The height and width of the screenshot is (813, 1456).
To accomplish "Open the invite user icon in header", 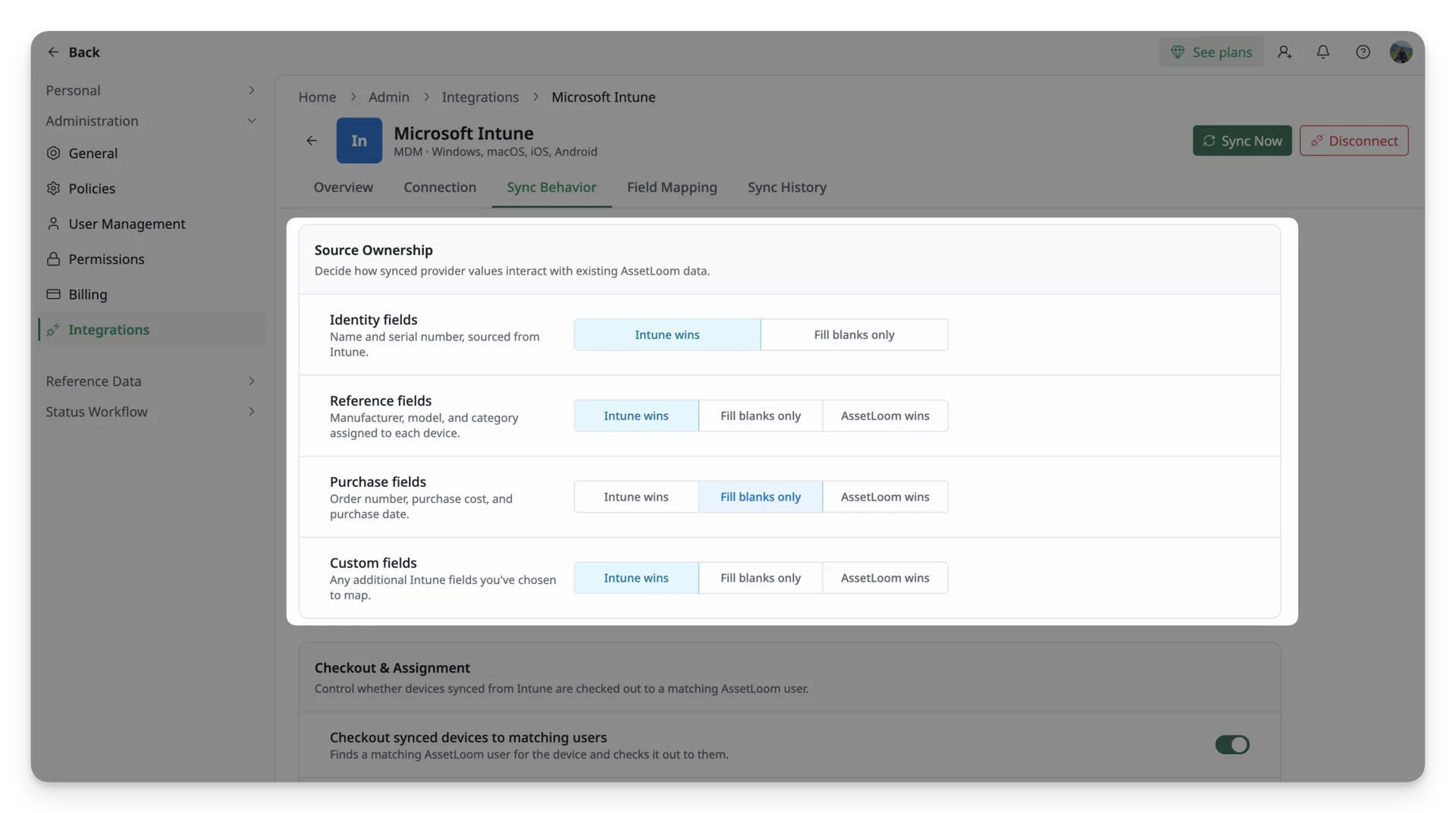I will coord(1284,52).
